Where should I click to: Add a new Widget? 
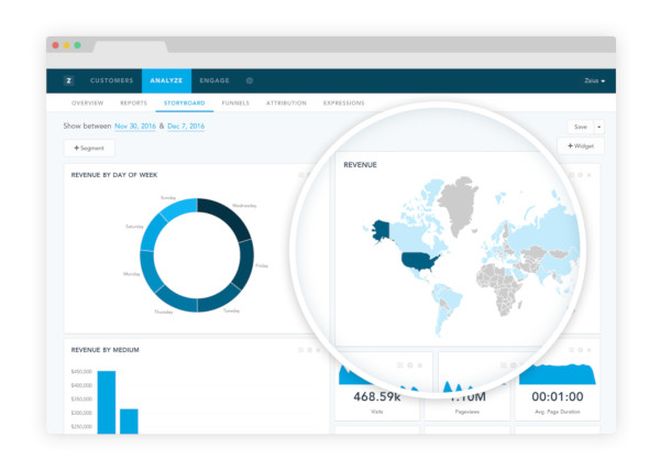tap(580, 146)
